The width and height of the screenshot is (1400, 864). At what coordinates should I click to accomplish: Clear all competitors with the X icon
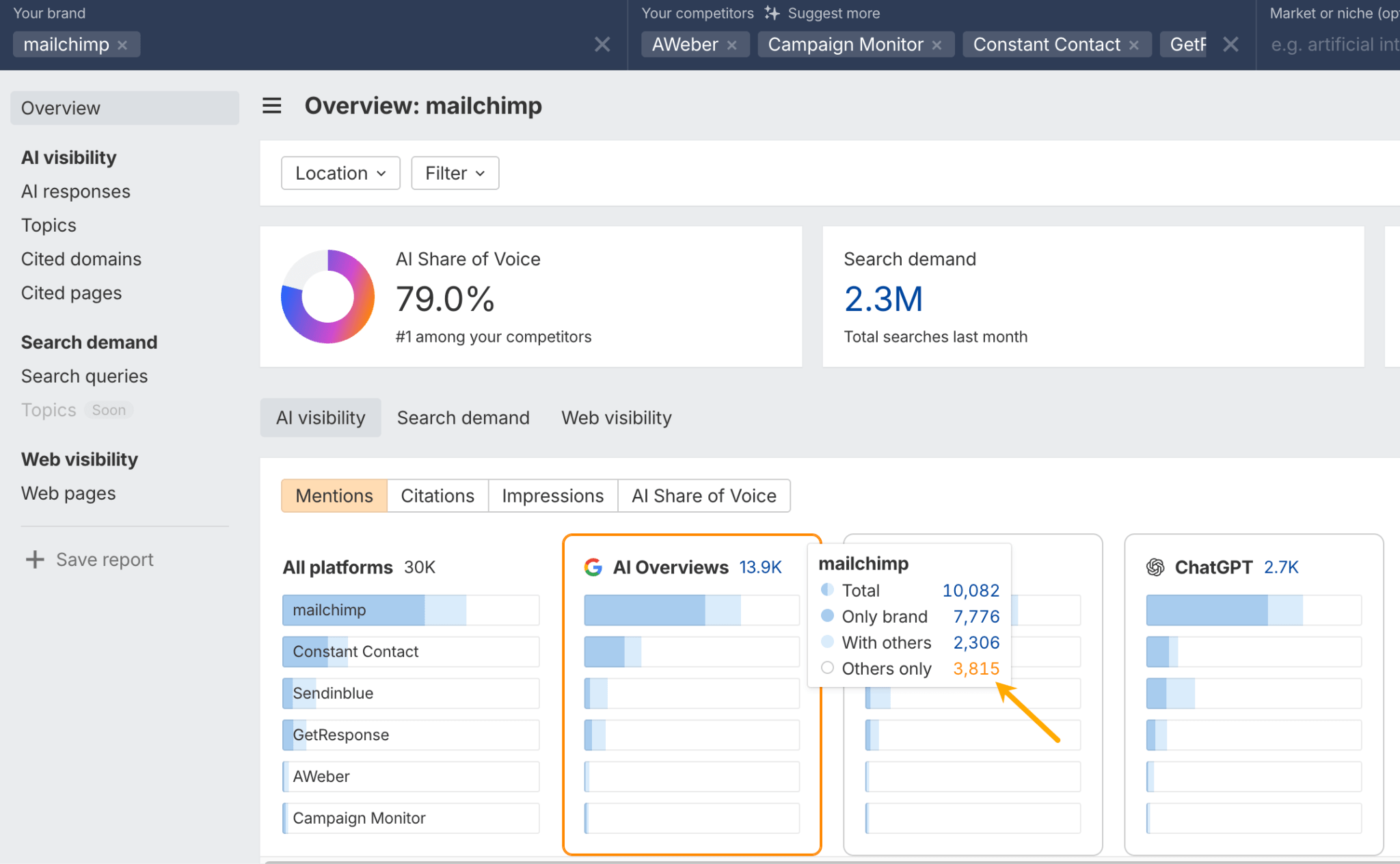point(1231,44)
